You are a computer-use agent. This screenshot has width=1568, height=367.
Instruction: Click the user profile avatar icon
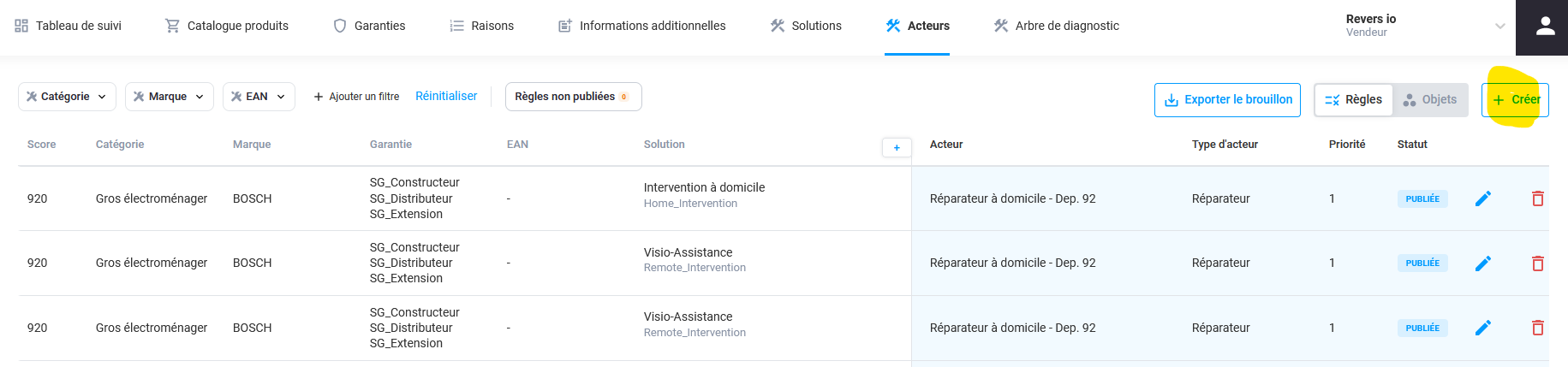1545,27
